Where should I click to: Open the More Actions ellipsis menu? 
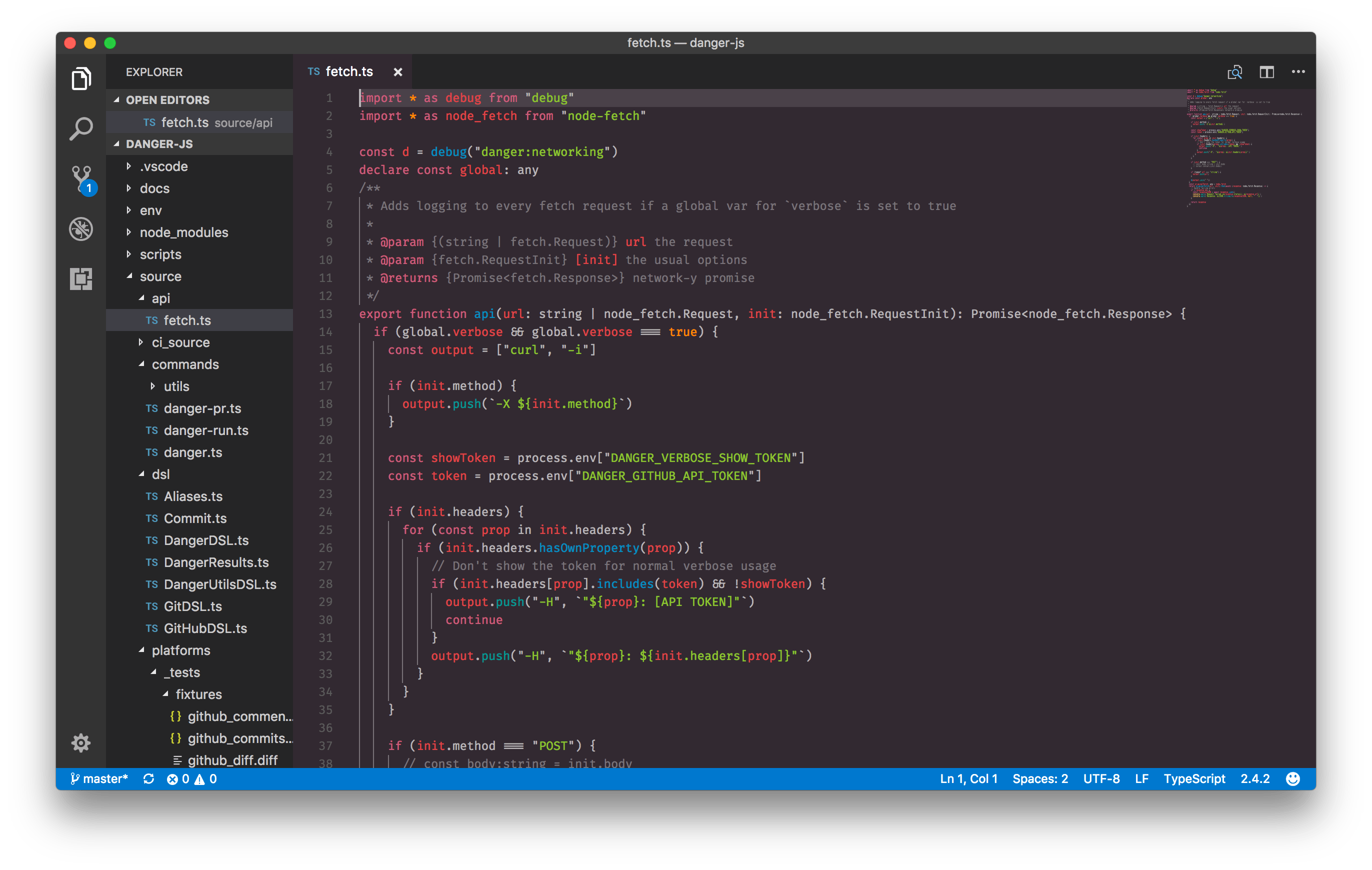point(1298,72)
